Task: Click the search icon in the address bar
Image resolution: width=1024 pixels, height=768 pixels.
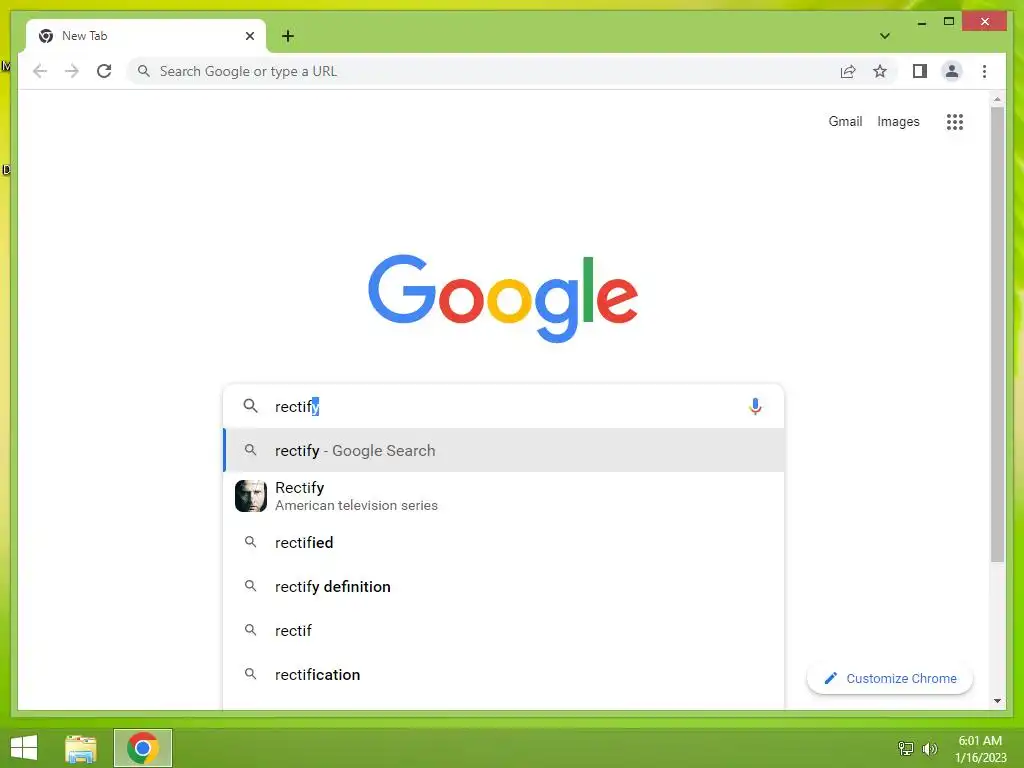Action: (x=144, y=71)
